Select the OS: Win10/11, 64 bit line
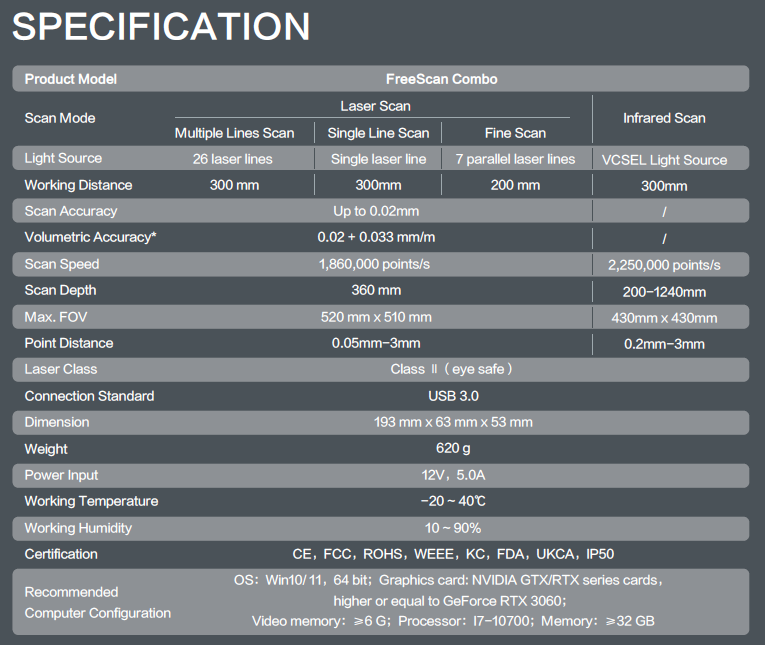 449,580
